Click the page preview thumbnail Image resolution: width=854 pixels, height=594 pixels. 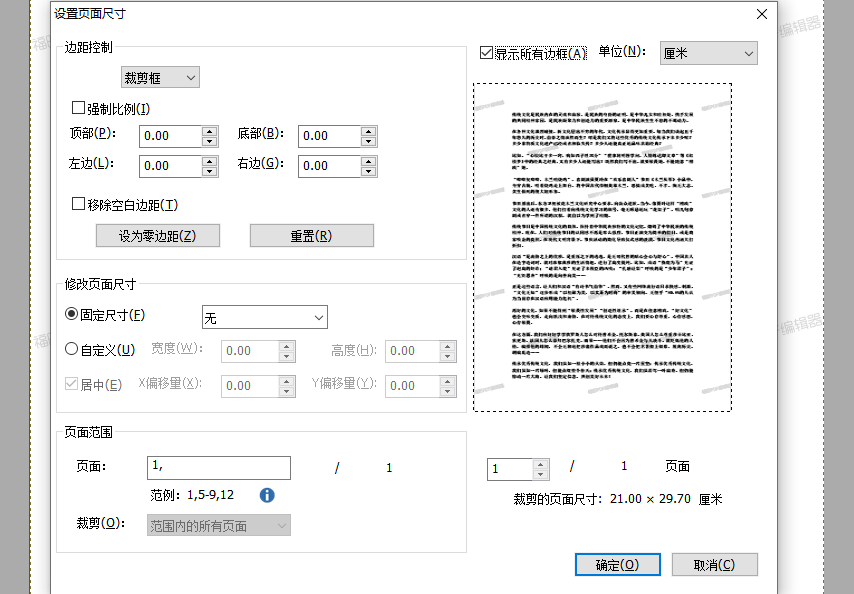[x=604, y=247]
